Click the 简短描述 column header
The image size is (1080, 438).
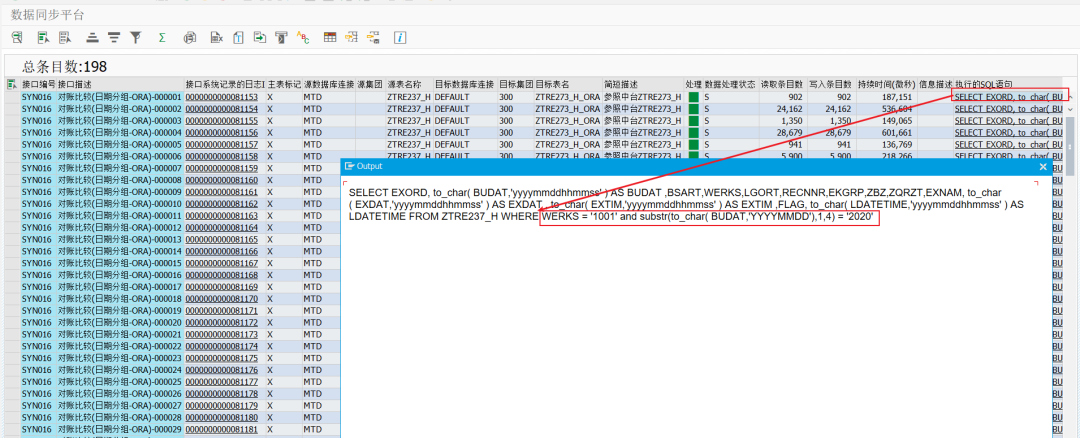(643, 84)
